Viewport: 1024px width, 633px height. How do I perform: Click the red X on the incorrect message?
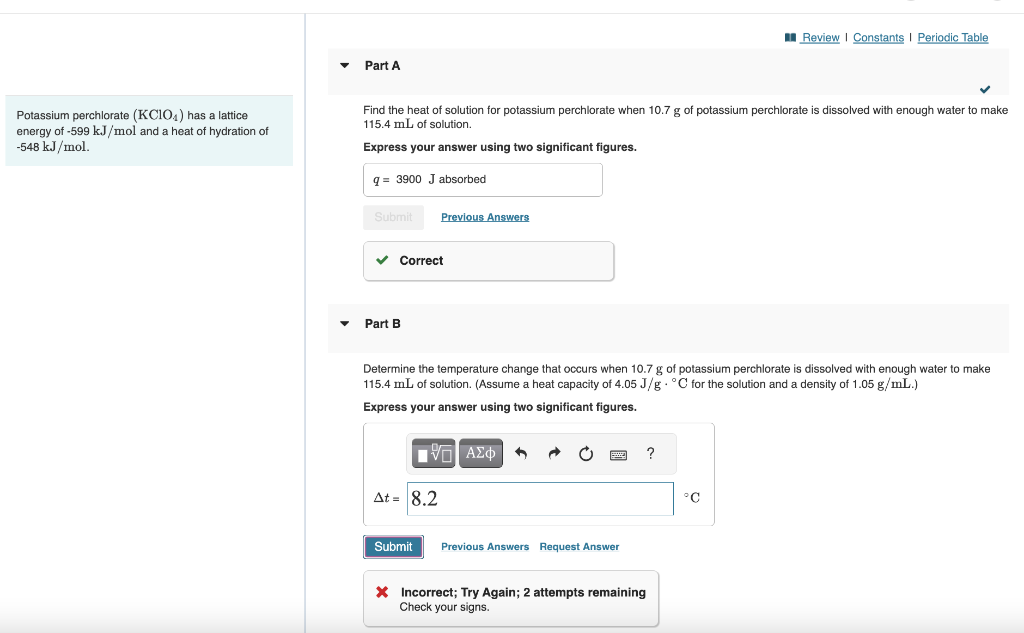pos(383,592)
